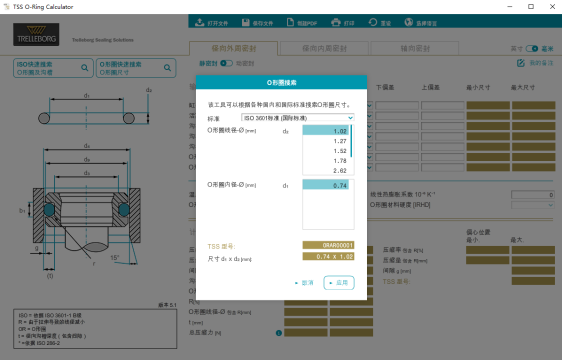The height and width of the screenshot is (360, 562).
Task: Click the Trelleborg logo
Action: (36, 34)
